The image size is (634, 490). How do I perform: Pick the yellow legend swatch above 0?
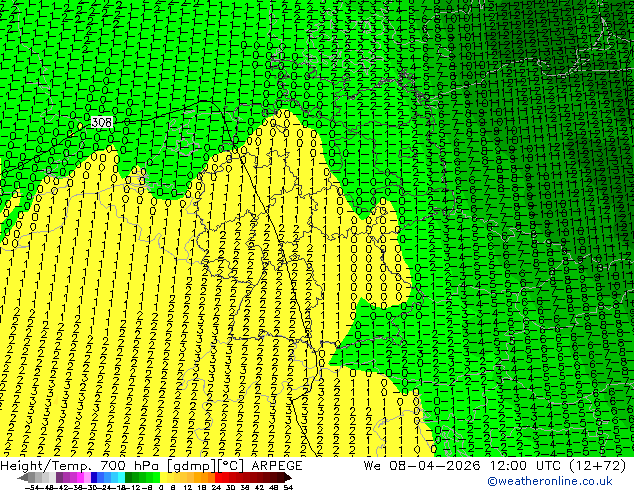pyautogui.click(x=163, y=477)
